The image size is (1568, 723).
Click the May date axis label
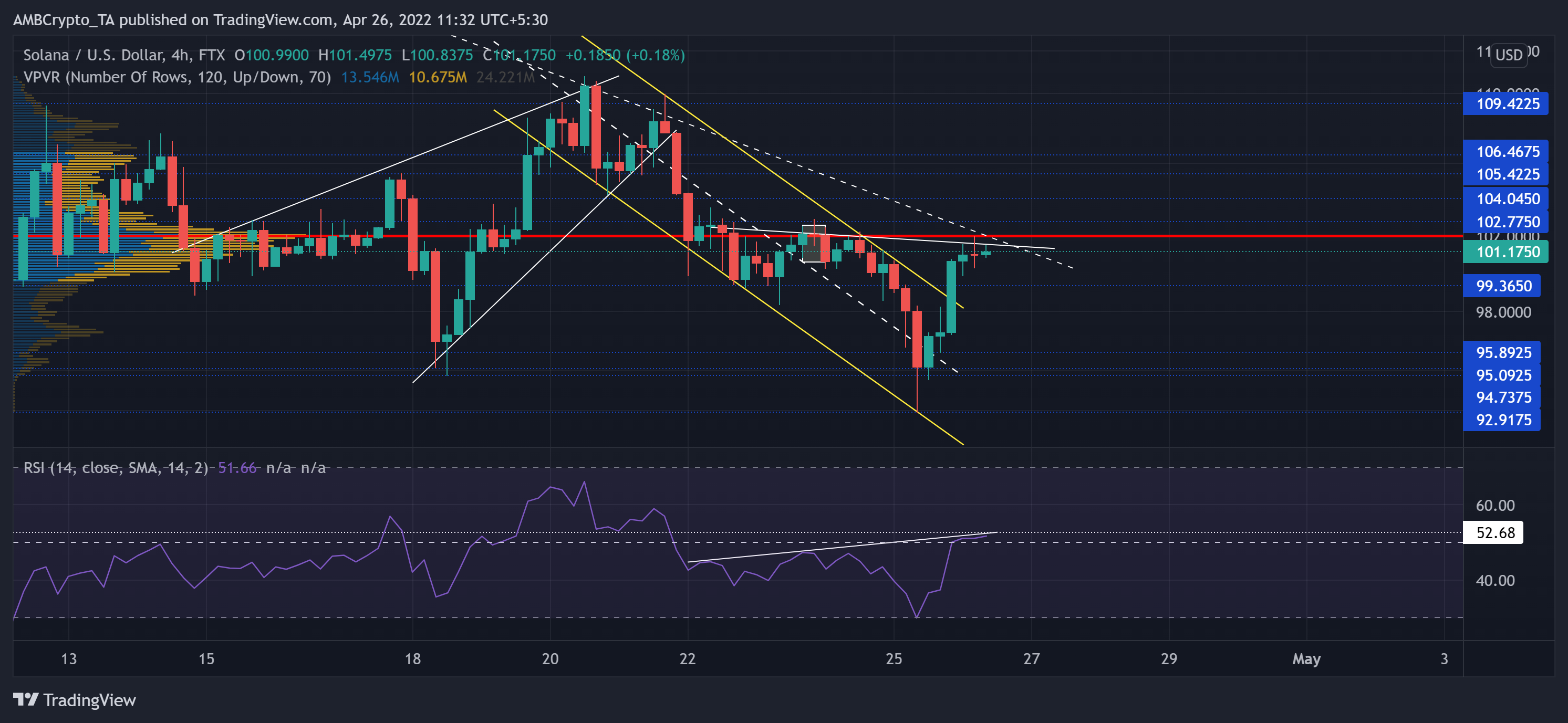(1306, 658)
